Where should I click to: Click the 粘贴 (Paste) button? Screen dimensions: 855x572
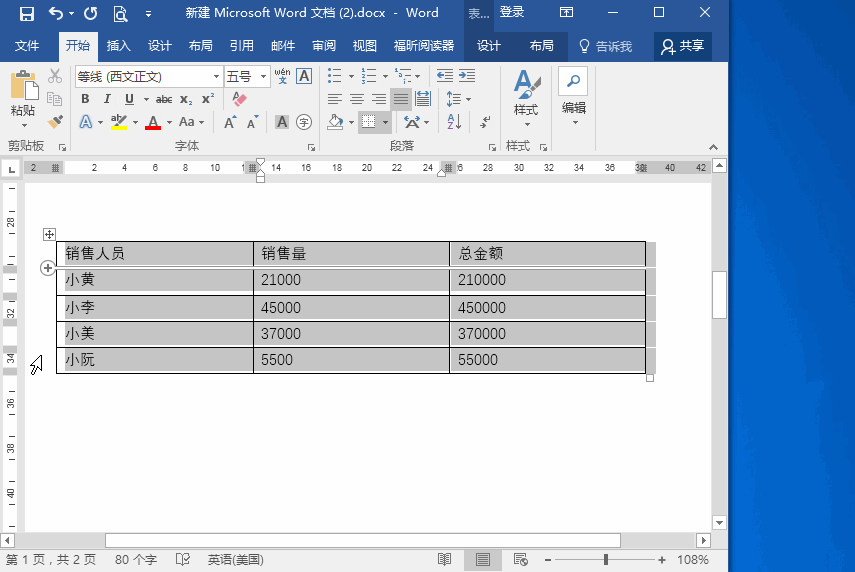pos(23,98)
